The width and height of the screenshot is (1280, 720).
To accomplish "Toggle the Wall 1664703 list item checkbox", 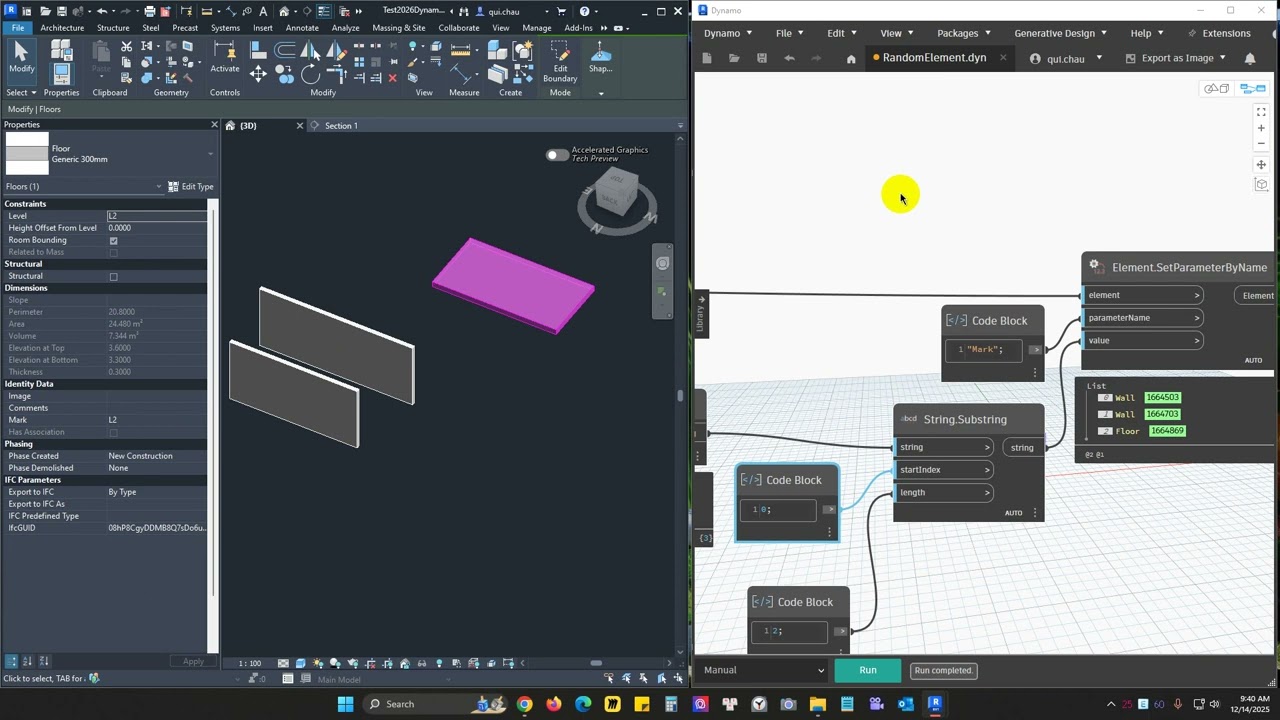I will coord(1105,414).
